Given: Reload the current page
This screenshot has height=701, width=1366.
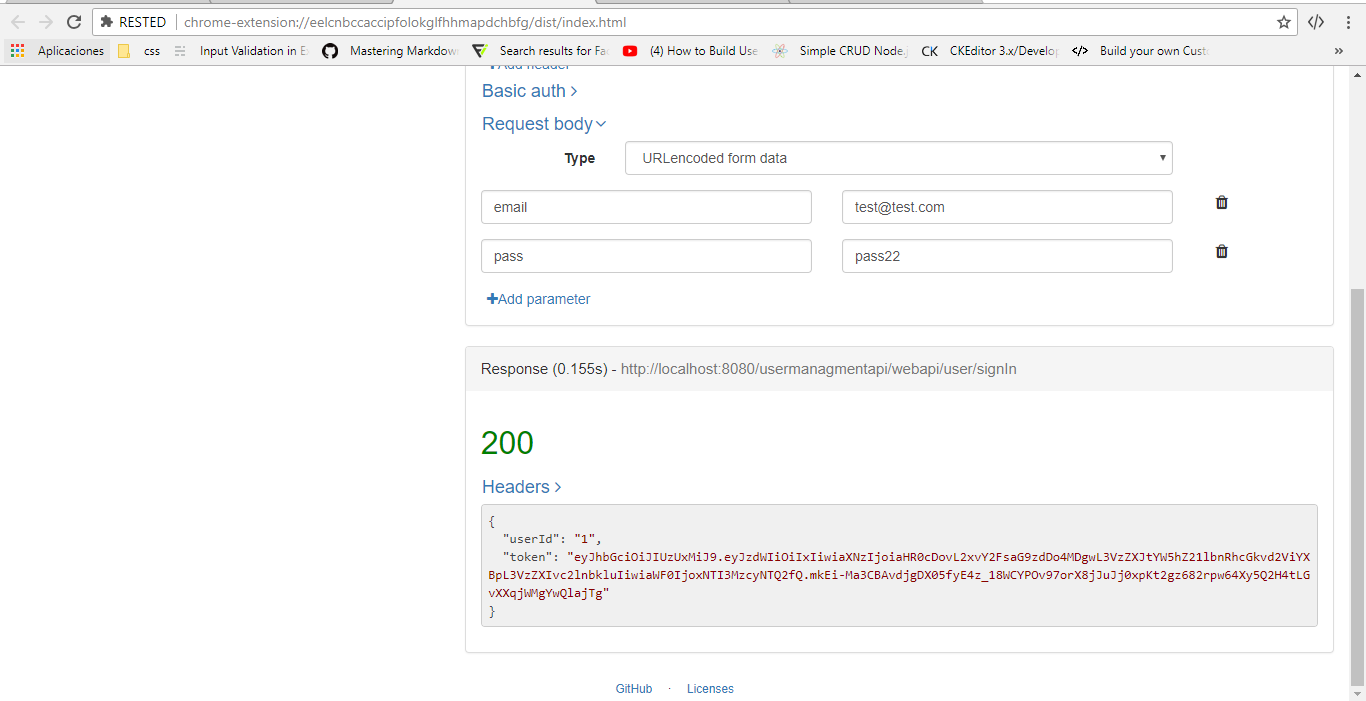Looking at the screenshot, I should click(74, 21).
